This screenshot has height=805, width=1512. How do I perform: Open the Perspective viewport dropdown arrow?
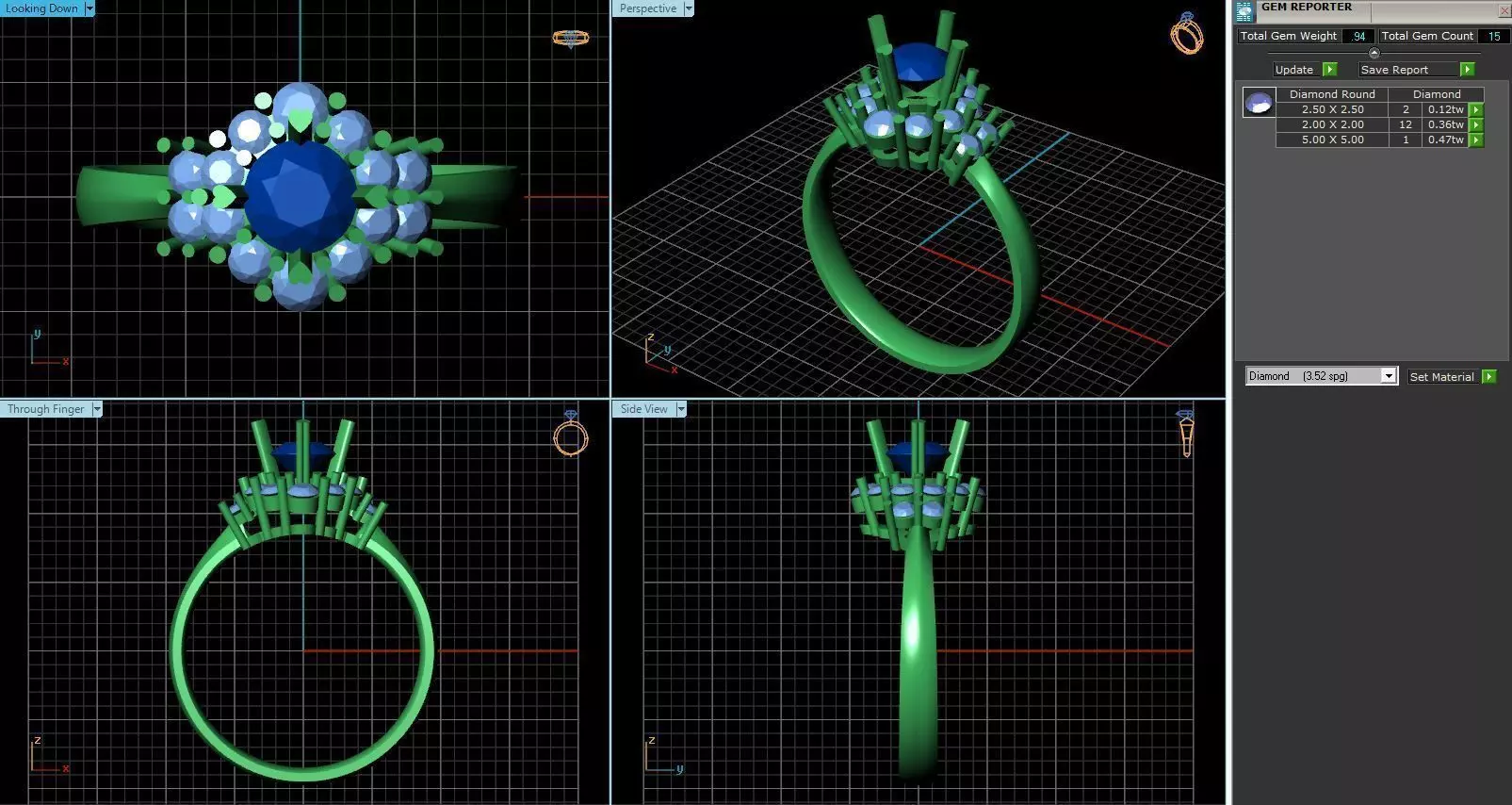pos(689,8)
